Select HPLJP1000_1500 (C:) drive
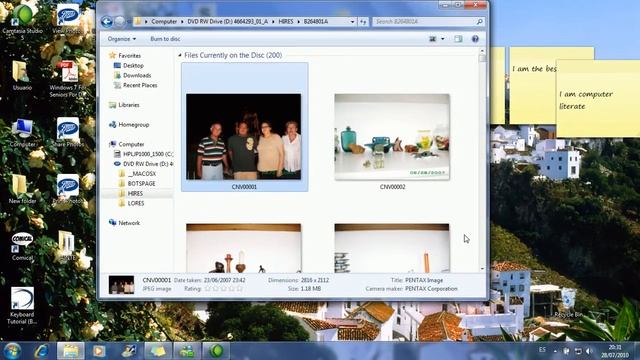 [148, 154]
